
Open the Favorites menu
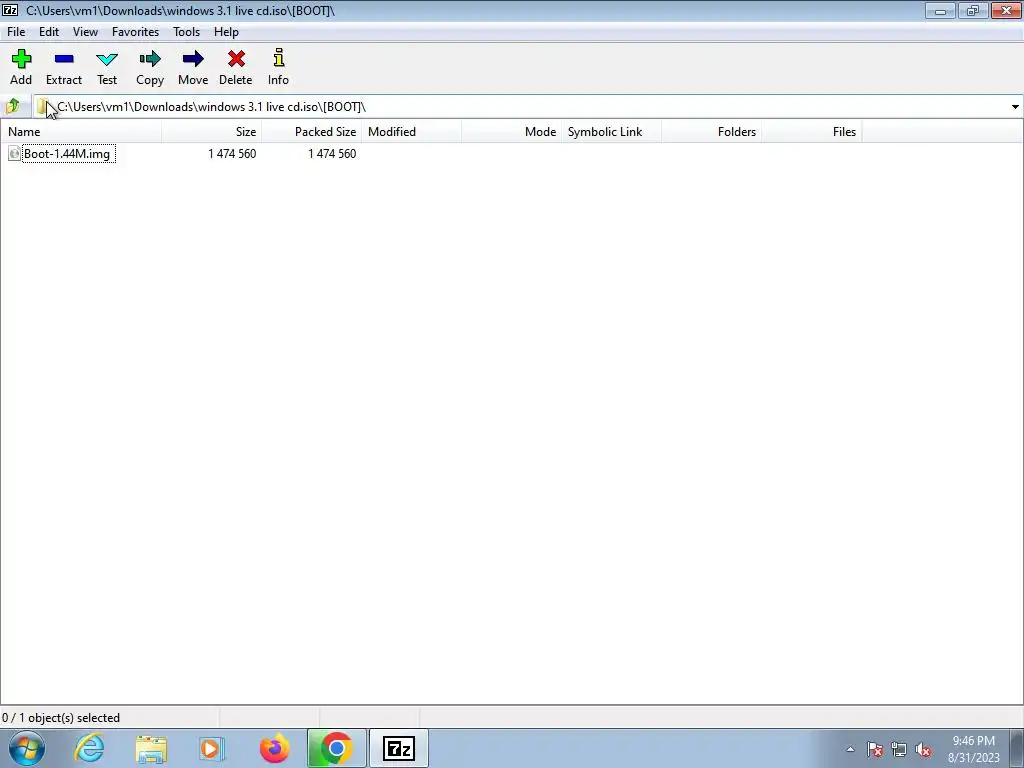135,32
